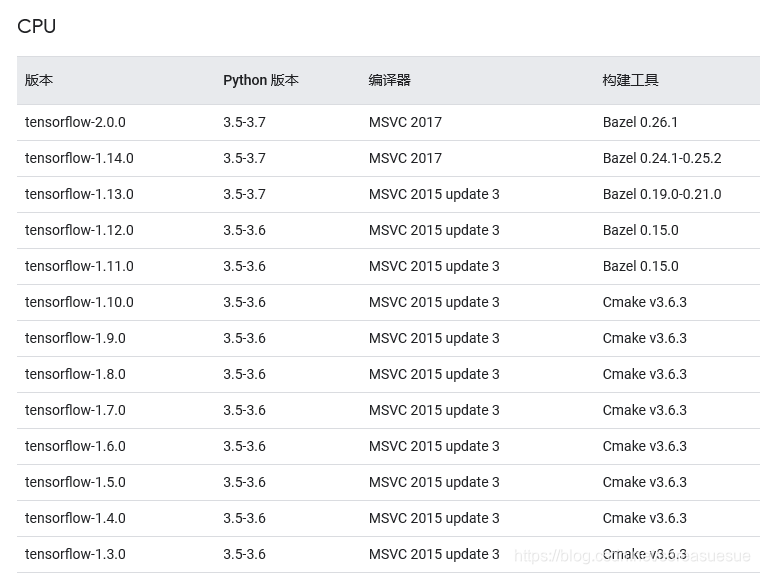The width and height of the screenshot is (760, 574).
Task: Select MSVC 2017 in tensorflow-1.14.0 row
Action: [x=405, y=158]
